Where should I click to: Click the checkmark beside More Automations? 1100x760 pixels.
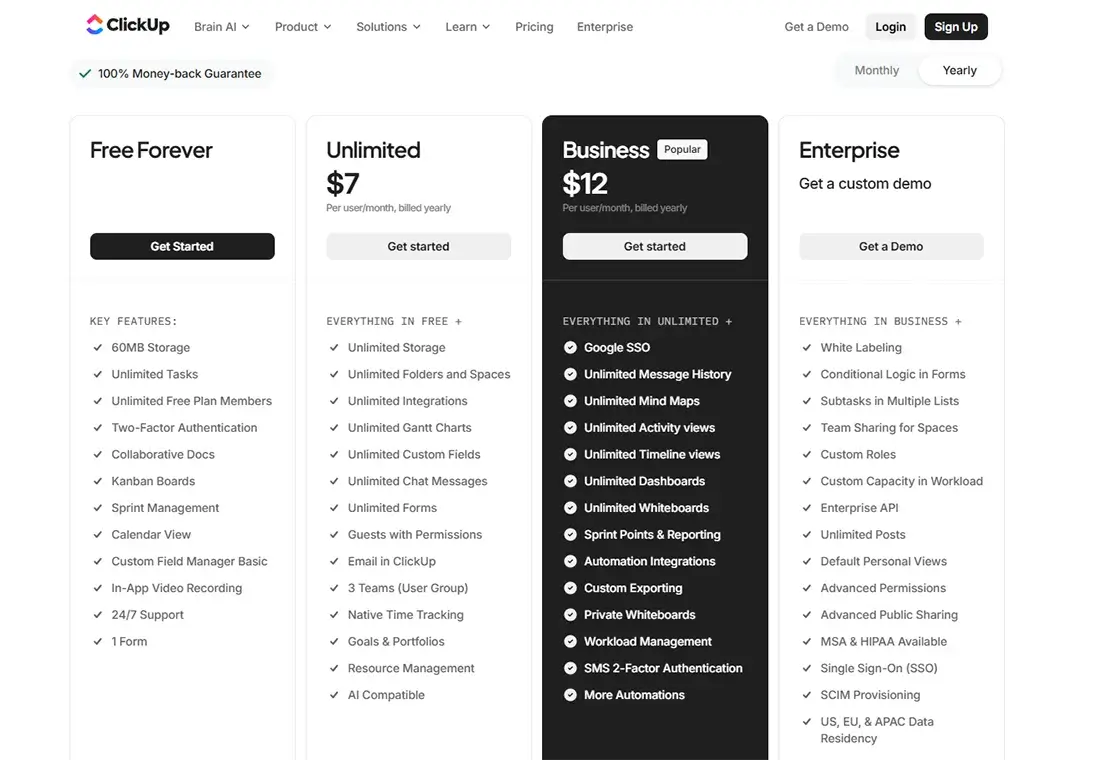(x=570, y=695)
